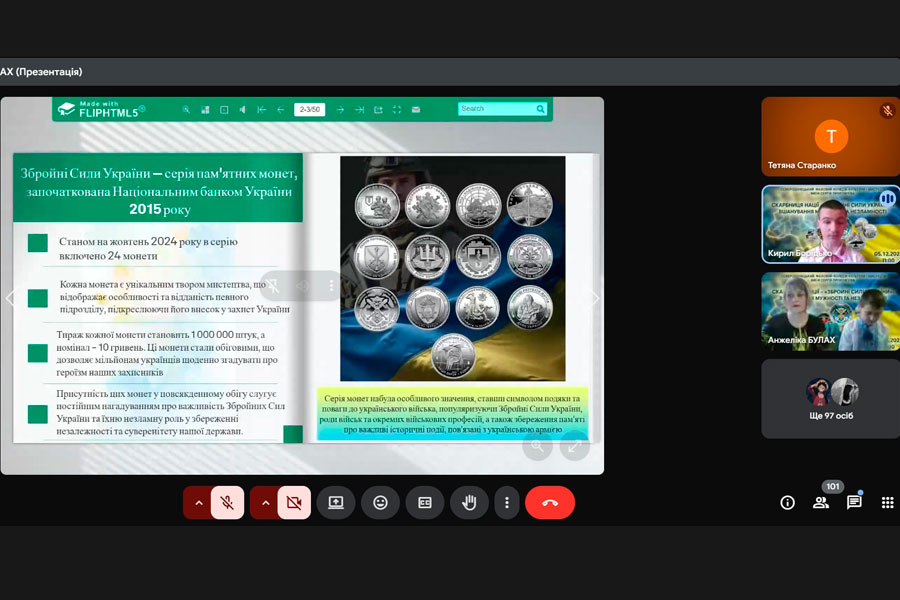The image size is (900, 600).
Task: Click the FlipHTML5 email envelope icon
Action: (x=416, y=109)
